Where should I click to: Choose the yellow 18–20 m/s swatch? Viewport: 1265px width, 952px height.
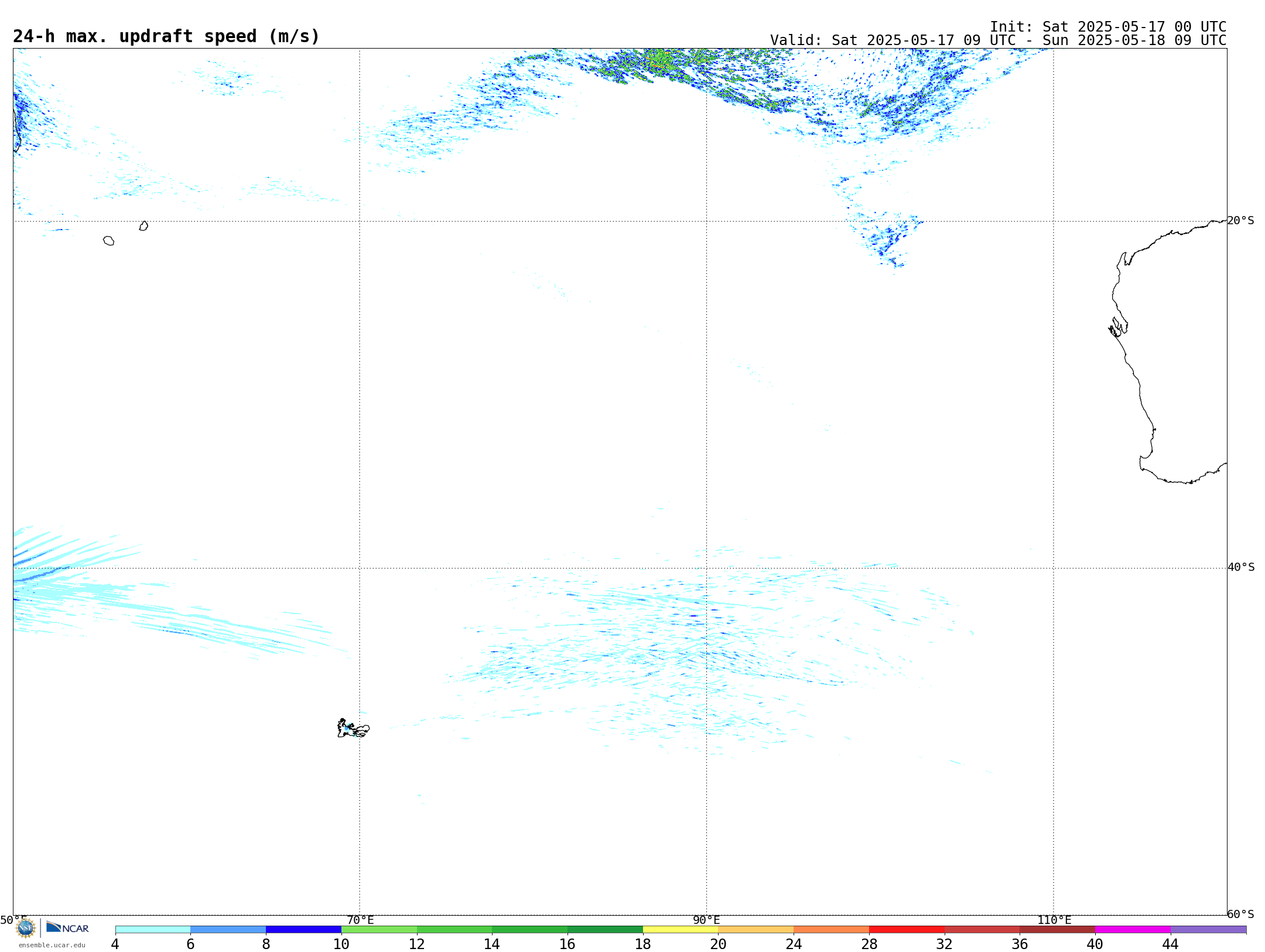[x=681, y=929]
